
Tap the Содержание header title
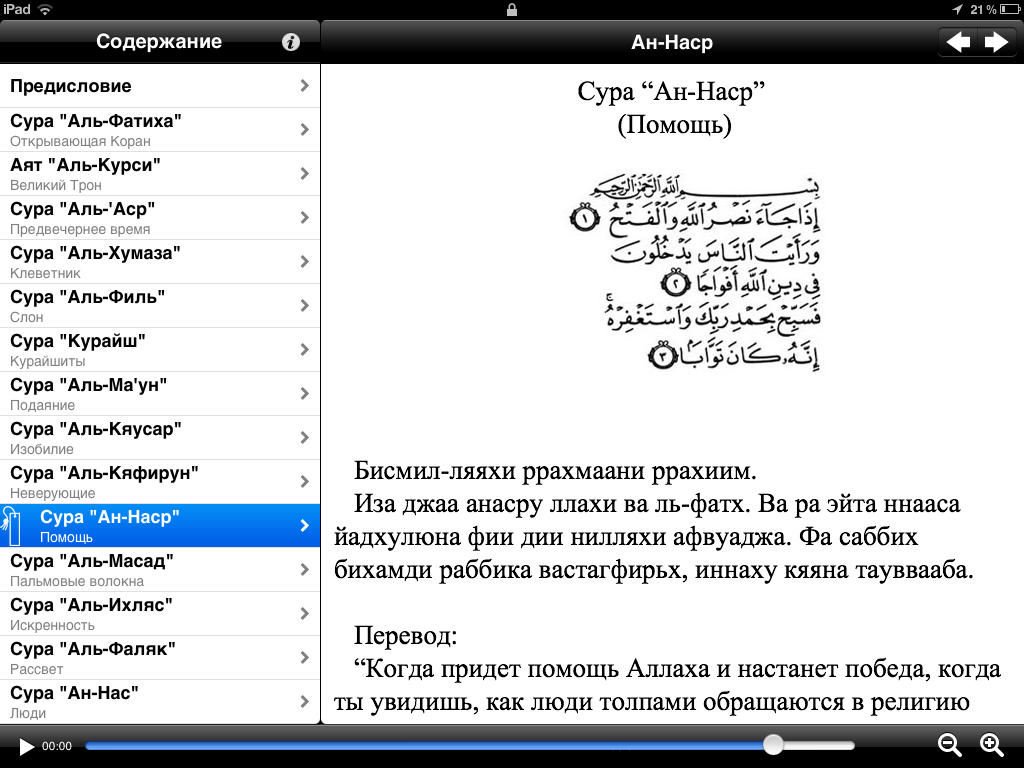159,41
